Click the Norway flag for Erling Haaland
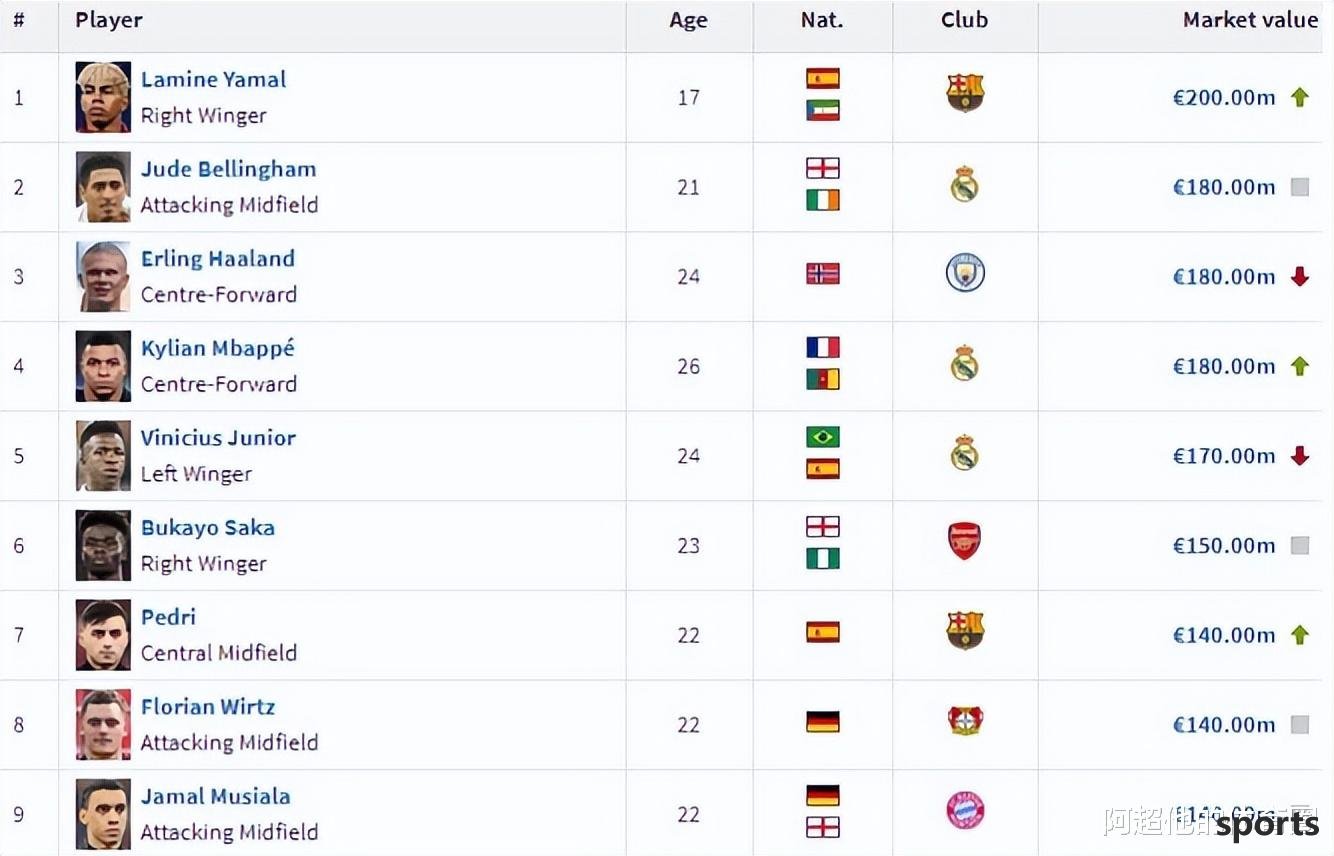 (823, 274)
